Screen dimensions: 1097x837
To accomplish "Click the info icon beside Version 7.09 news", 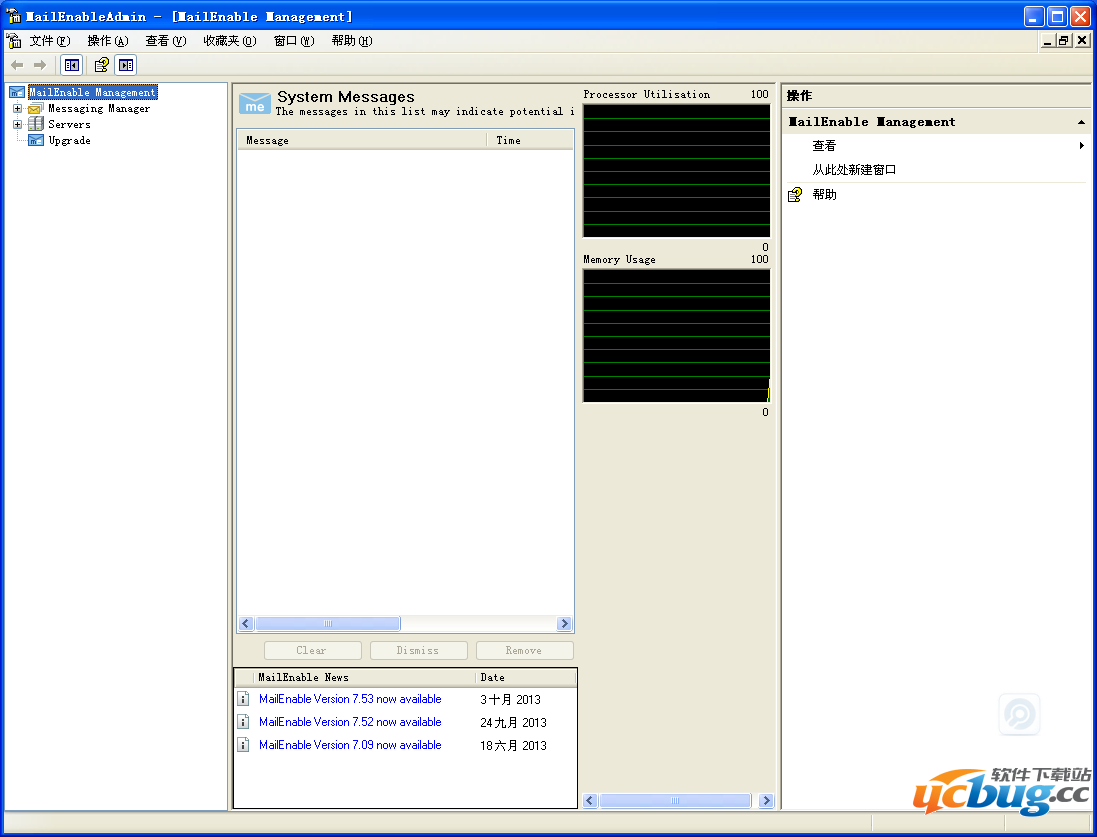I will tap(243, 745).
